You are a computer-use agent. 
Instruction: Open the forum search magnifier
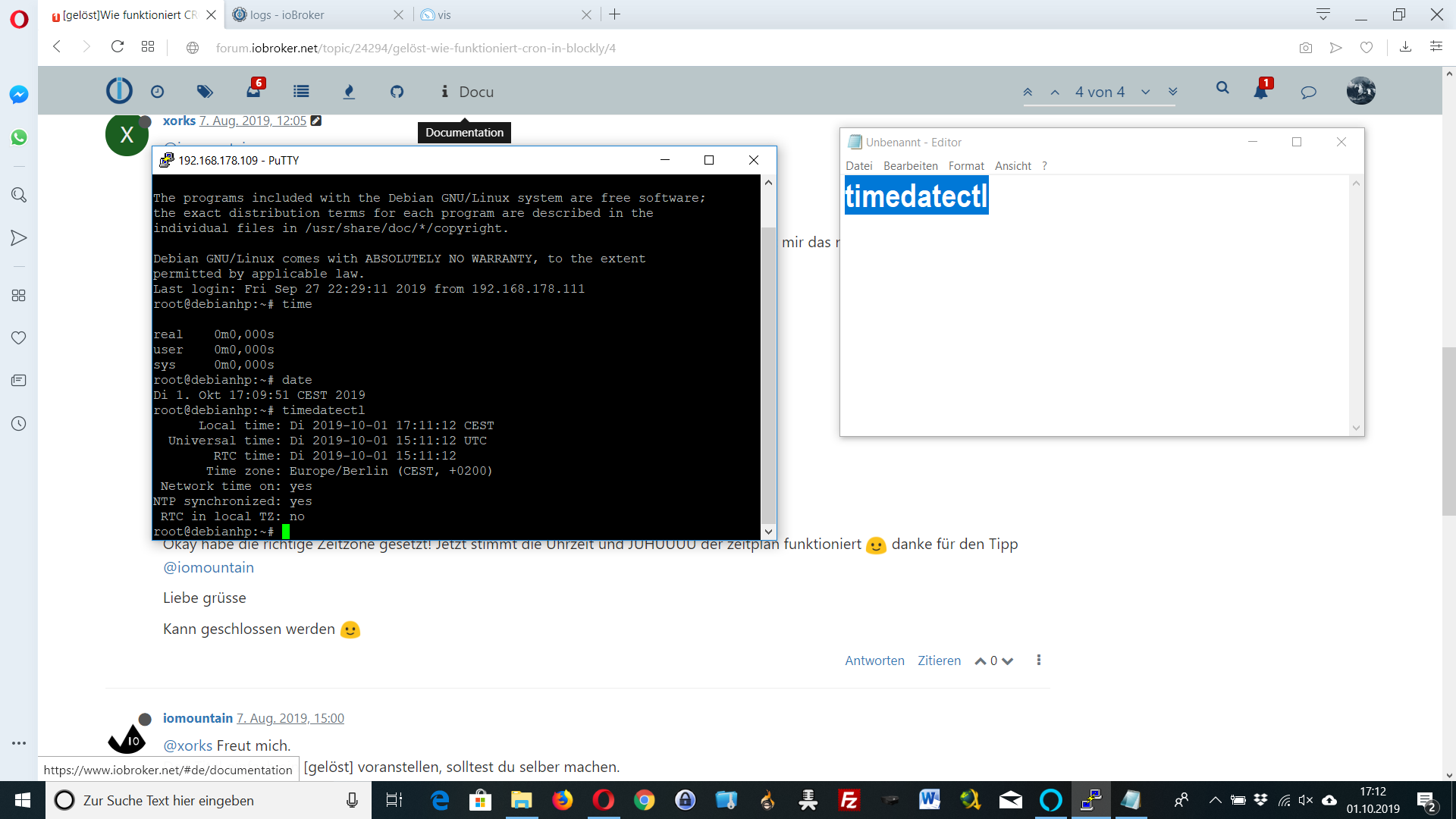[x=1222, y=89]
